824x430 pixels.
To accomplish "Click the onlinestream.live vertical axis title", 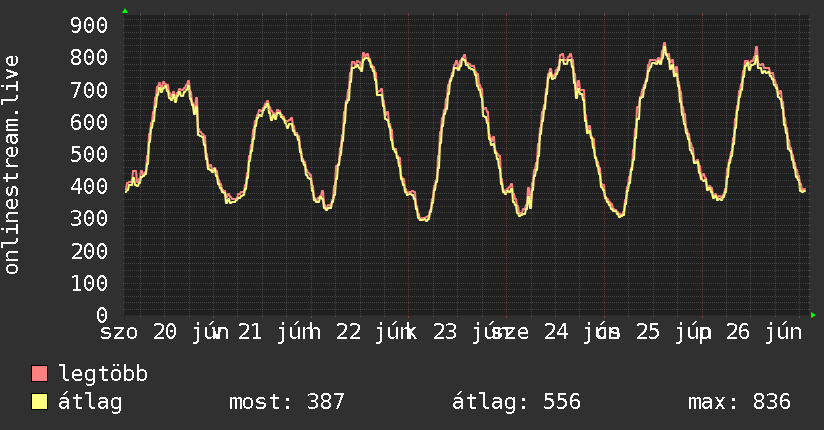I will click(11, 165).
